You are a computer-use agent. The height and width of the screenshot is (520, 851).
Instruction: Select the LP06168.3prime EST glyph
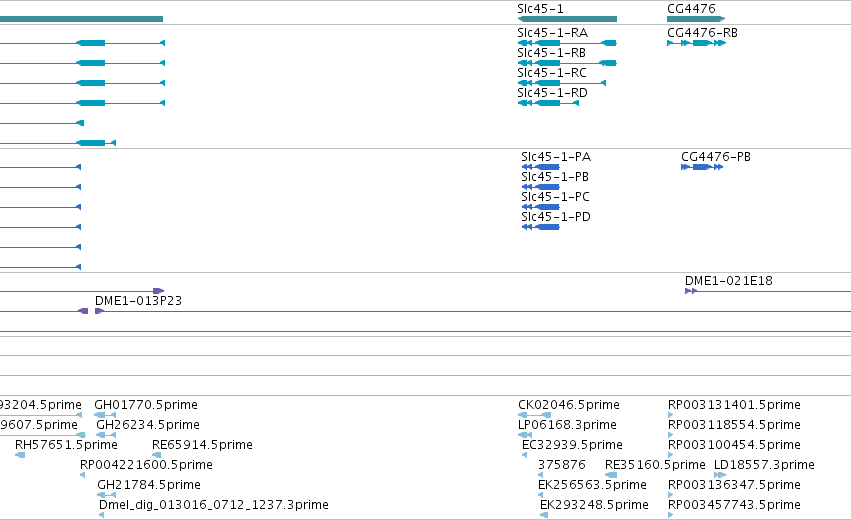pos(525,435)
